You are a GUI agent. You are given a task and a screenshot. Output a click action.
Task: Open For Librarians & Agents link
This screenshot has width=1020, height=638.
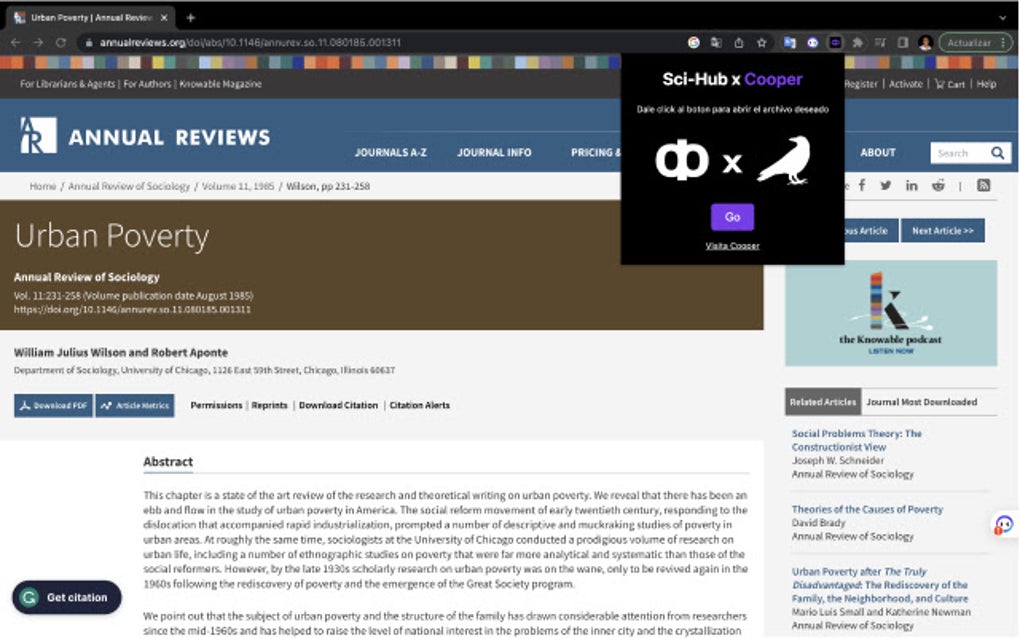point(68,84)
